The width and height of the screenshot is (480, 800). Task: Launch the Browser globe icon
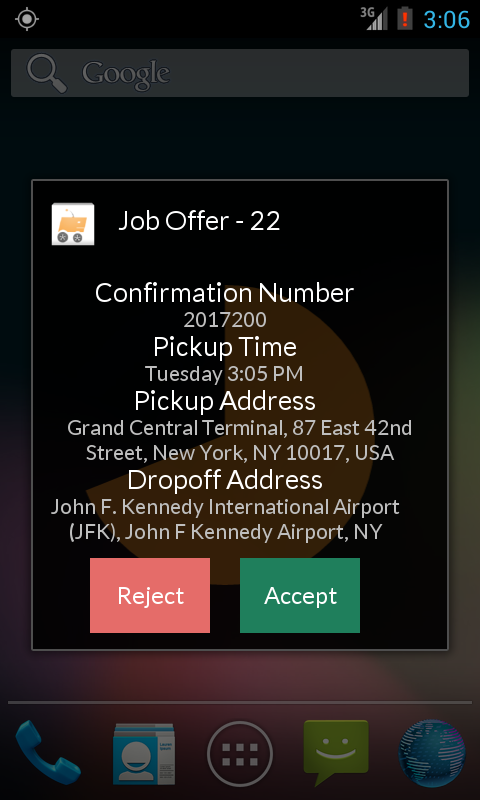[x=432, y=753]
